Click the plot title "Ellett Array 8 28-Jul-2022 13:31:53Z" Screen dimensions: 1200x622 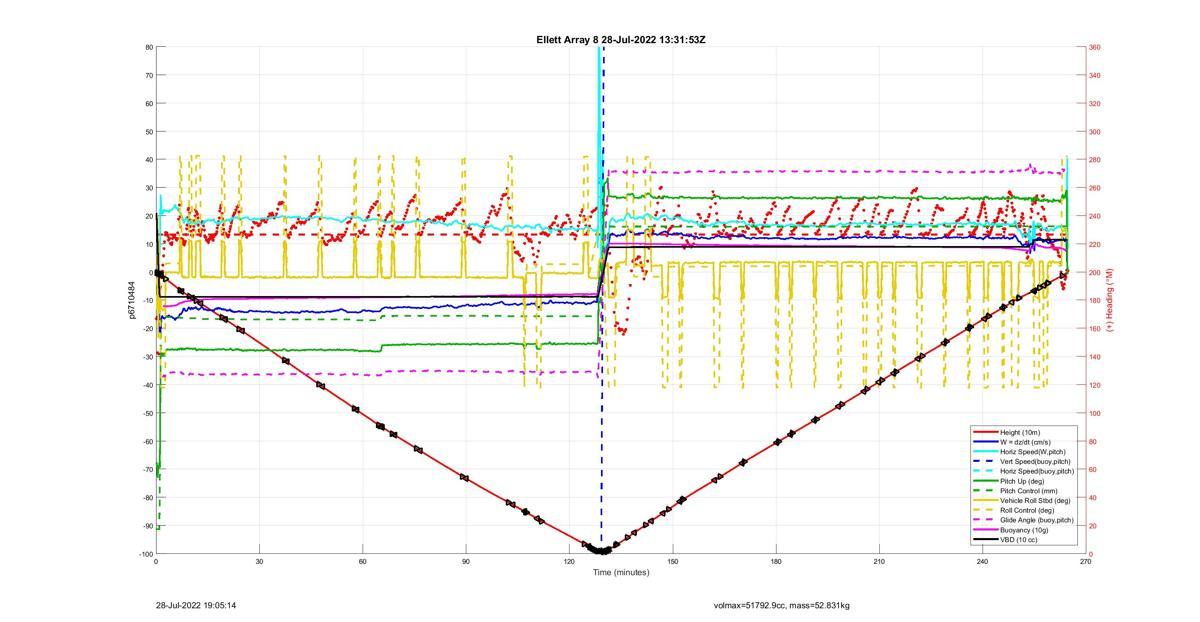621,40
